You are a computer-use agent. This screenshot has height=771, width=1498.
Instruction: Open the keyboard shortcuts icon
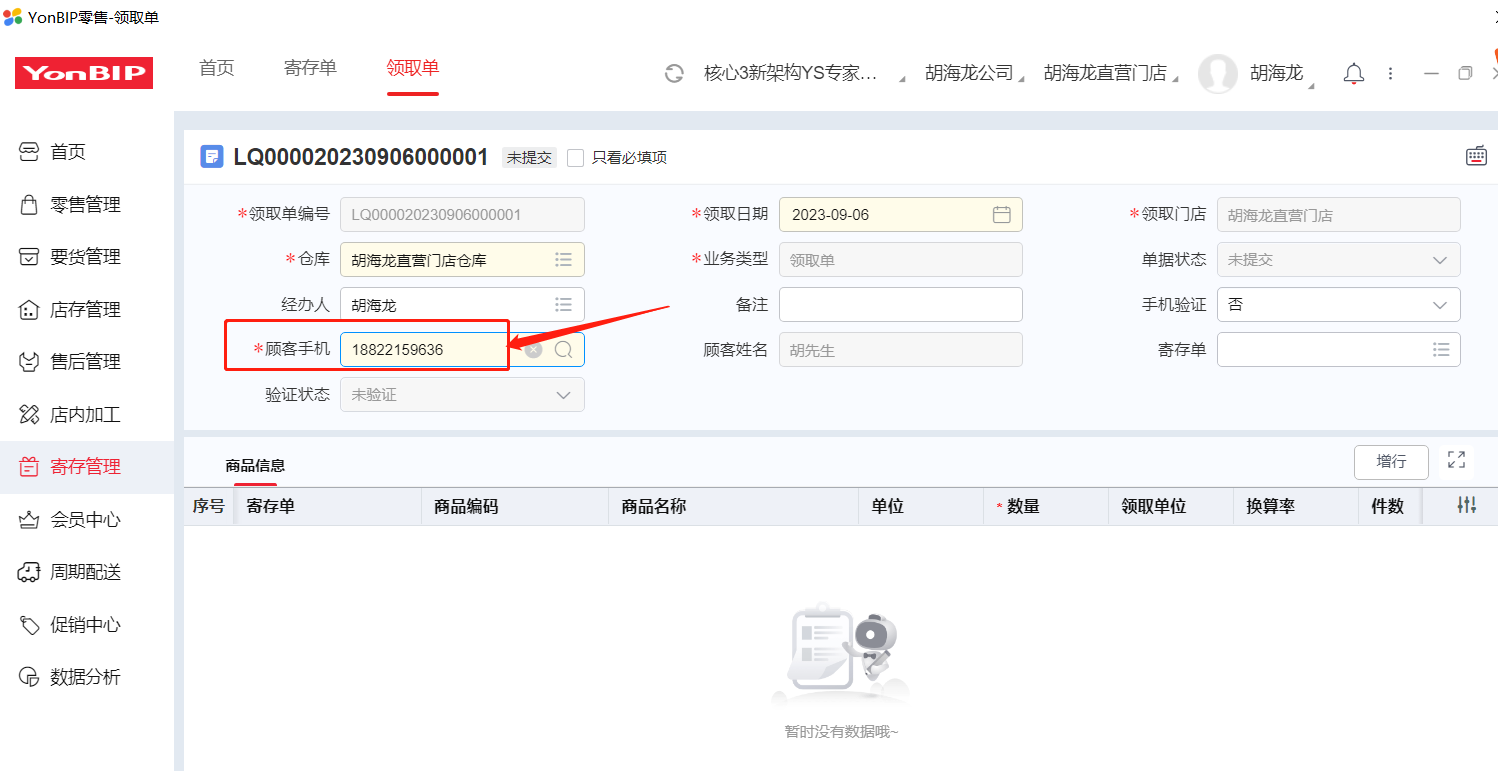(1476, 156)
